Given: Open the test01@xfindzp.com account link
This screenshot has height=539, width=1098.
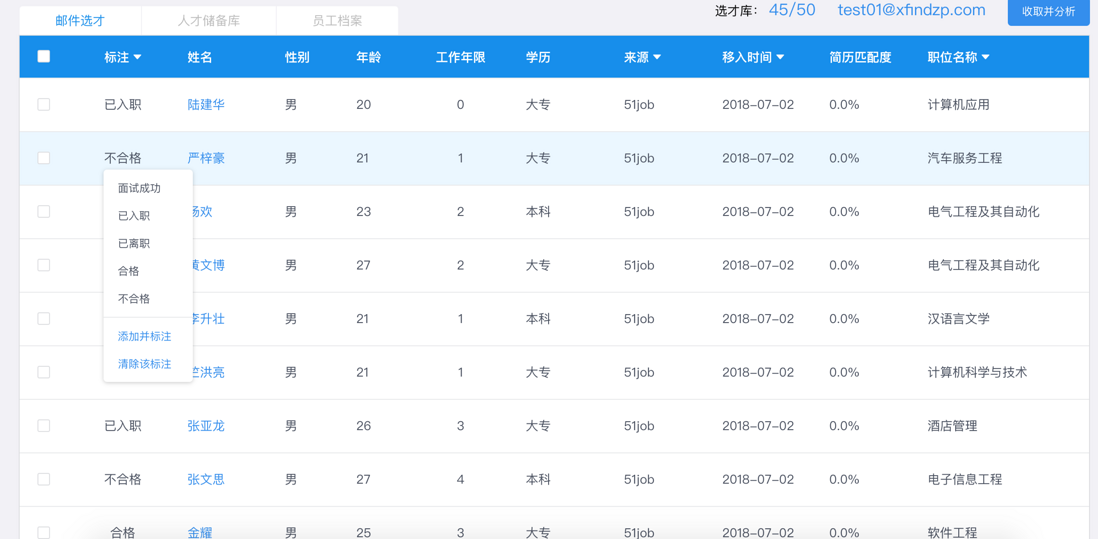Looking at the screenshot, I should pyautogui.click(x=912, y=10).
